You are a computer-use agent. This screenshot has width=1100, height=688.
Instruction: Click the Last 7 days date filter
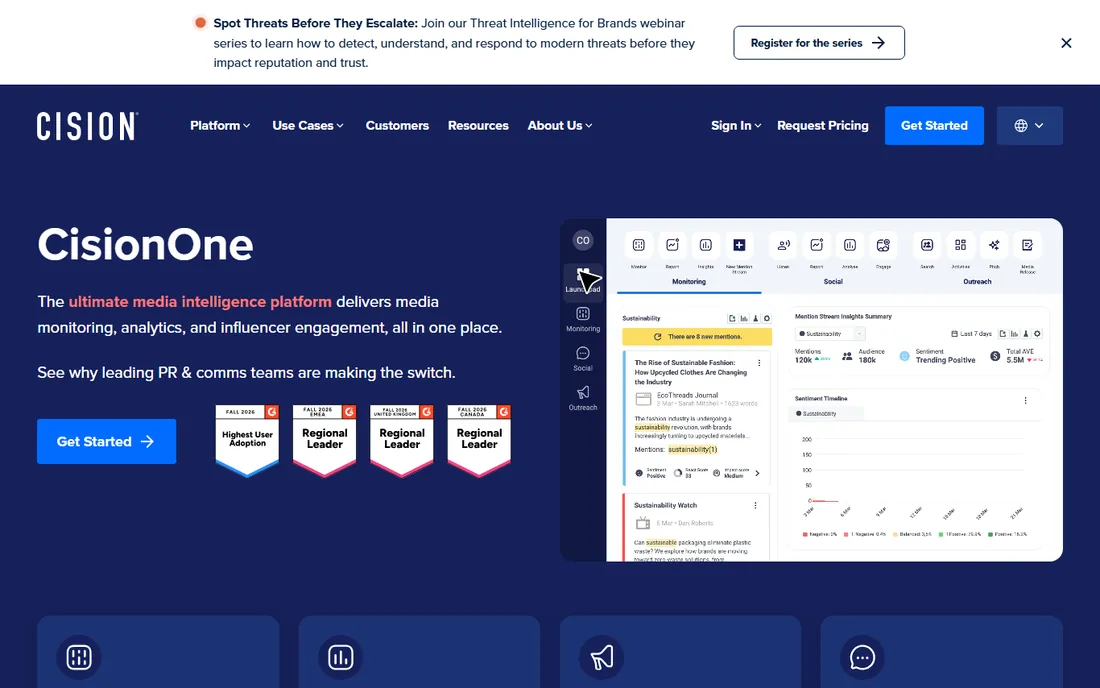(972, 334)
